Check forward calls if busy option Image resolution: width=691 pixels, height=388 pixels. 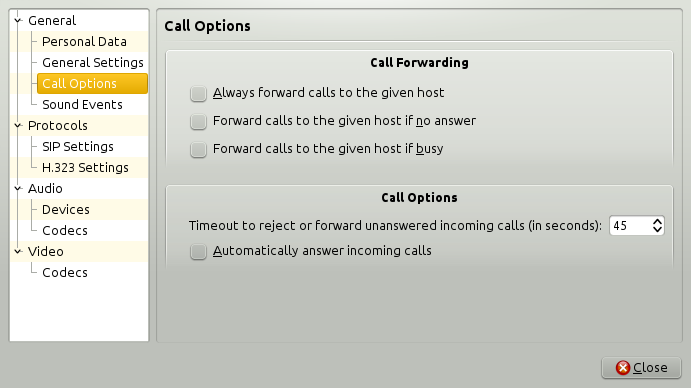coord(198,149)
